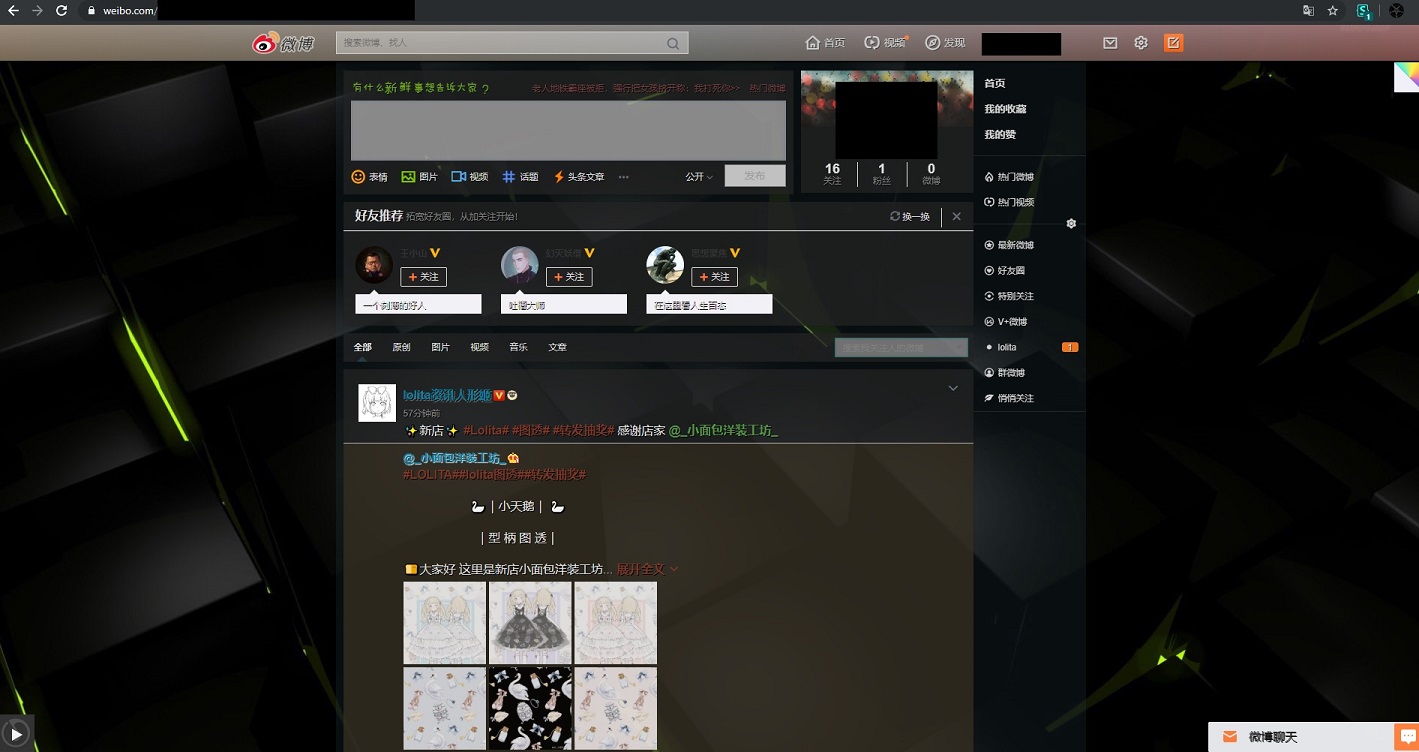The image size is (1419, 752).
Task: Select 最新微博 in the sidebar
Action: pos(1009,245)
